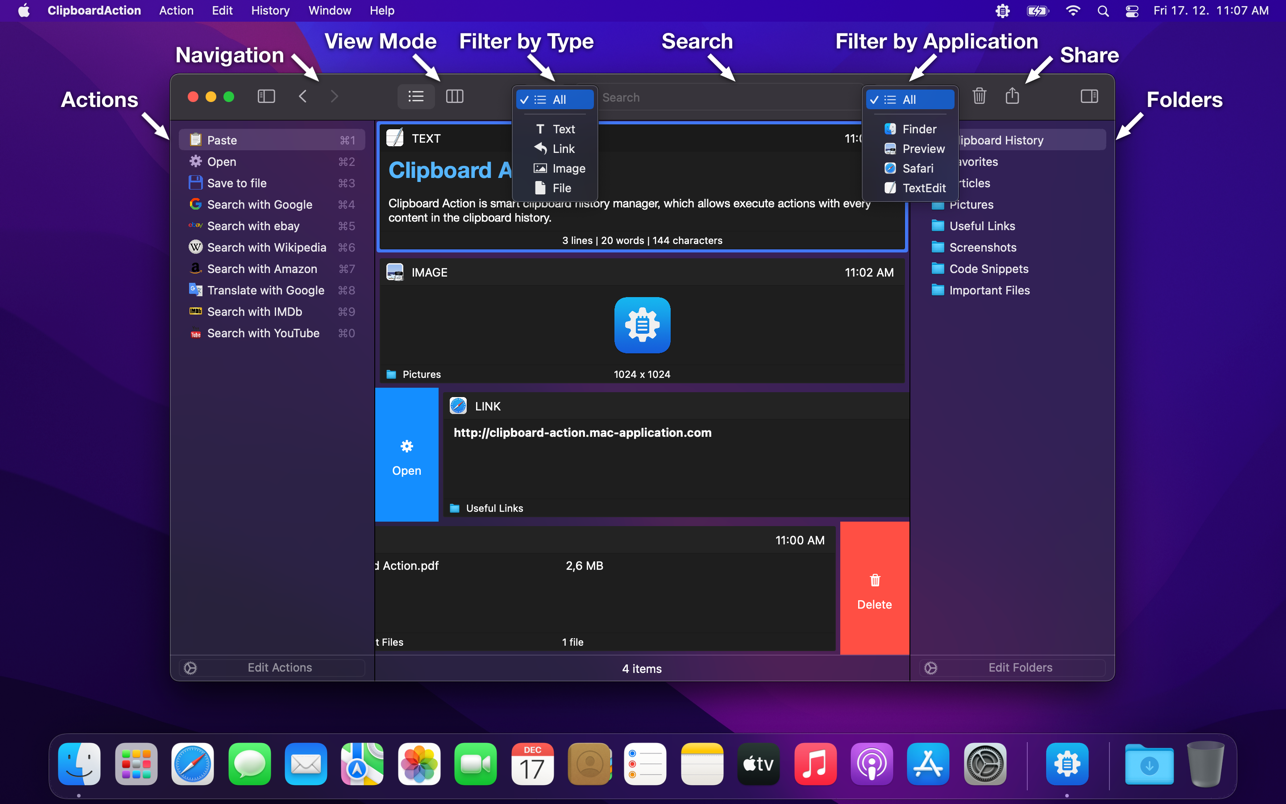Run the Search with YouTube action
The image size is (1286, 804).
pos(271,334)
